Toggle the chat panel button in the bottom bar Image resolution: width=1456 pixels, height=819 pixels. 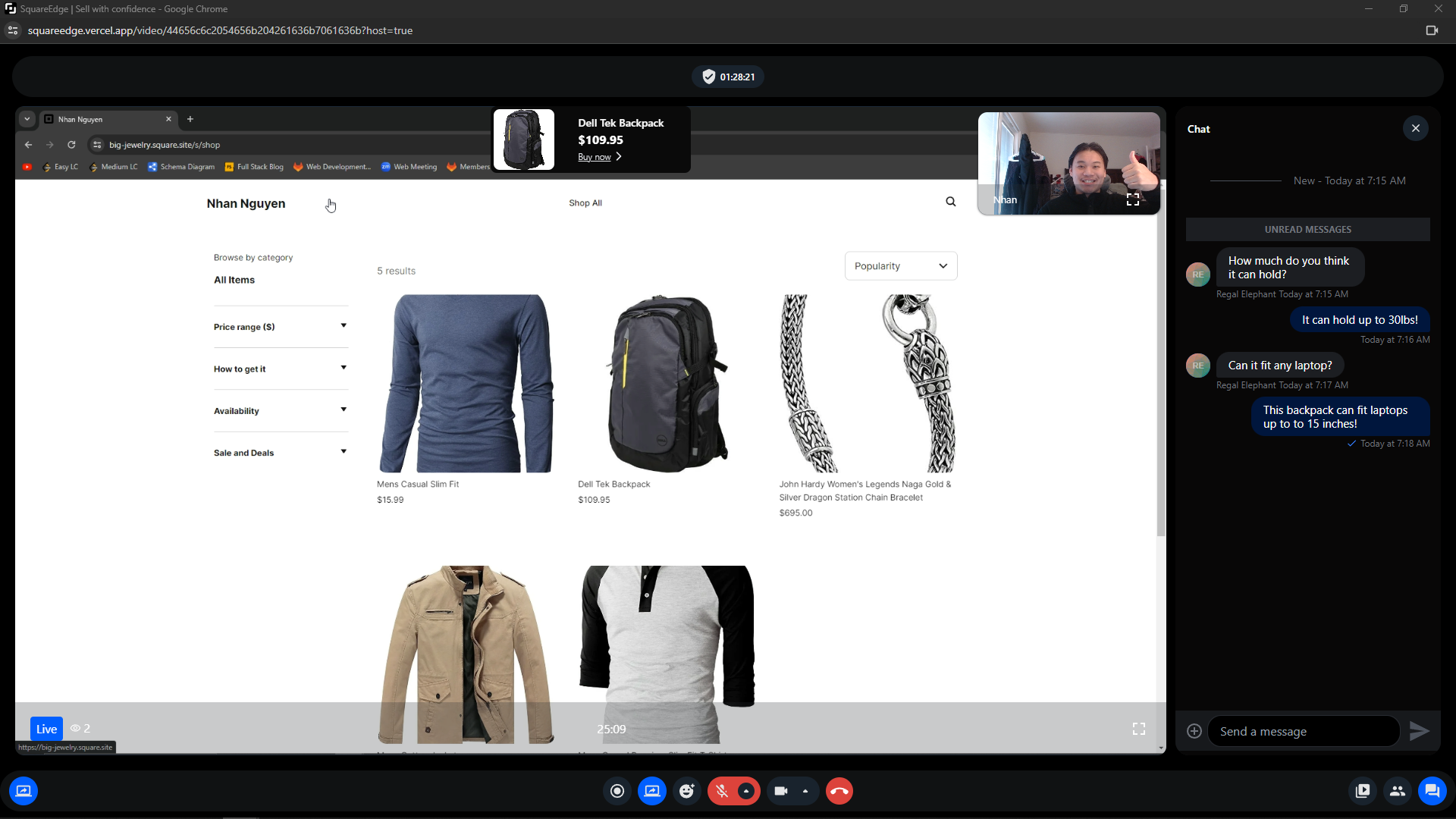coord(1432,791)
